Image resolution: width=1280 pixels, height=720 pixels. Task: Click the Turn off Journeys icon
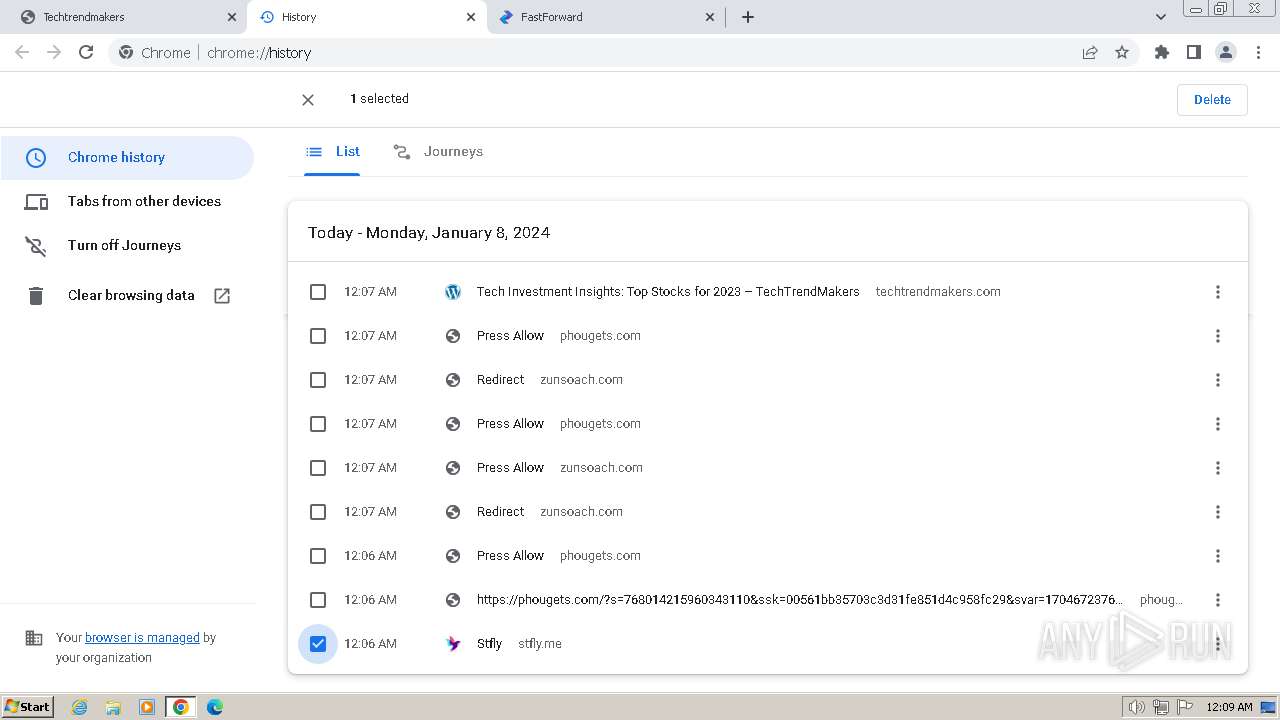(x=36, y=246)
